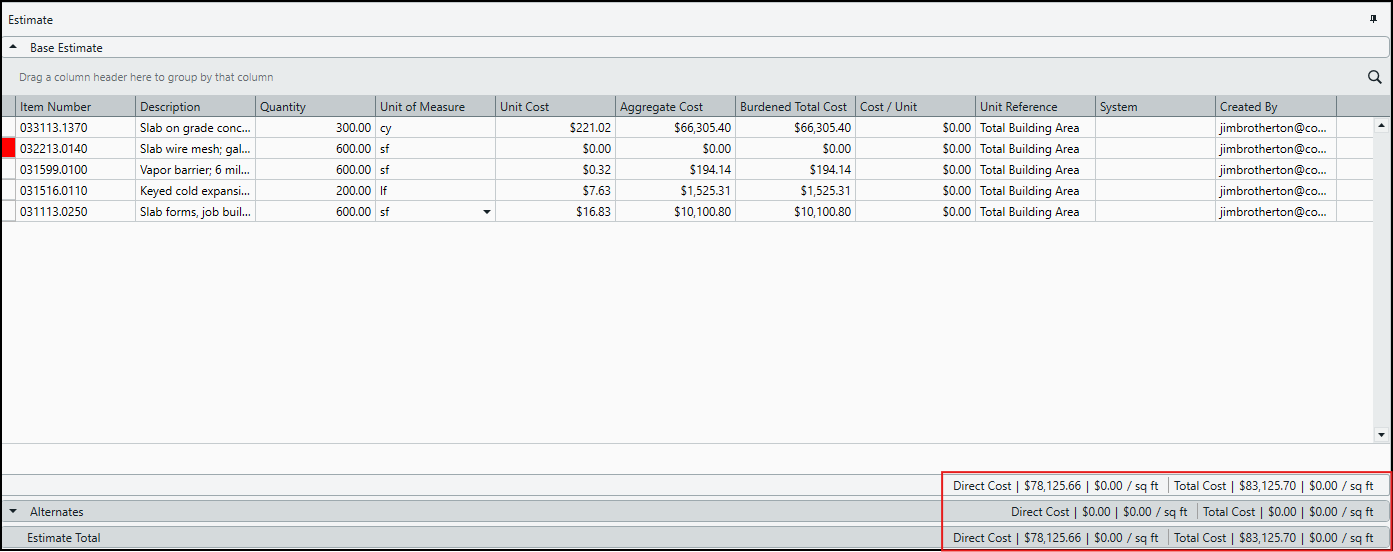Click the Unit of Measure column header
The width and height of the screenshot is (1393, 552).
(x=435, y=106)
